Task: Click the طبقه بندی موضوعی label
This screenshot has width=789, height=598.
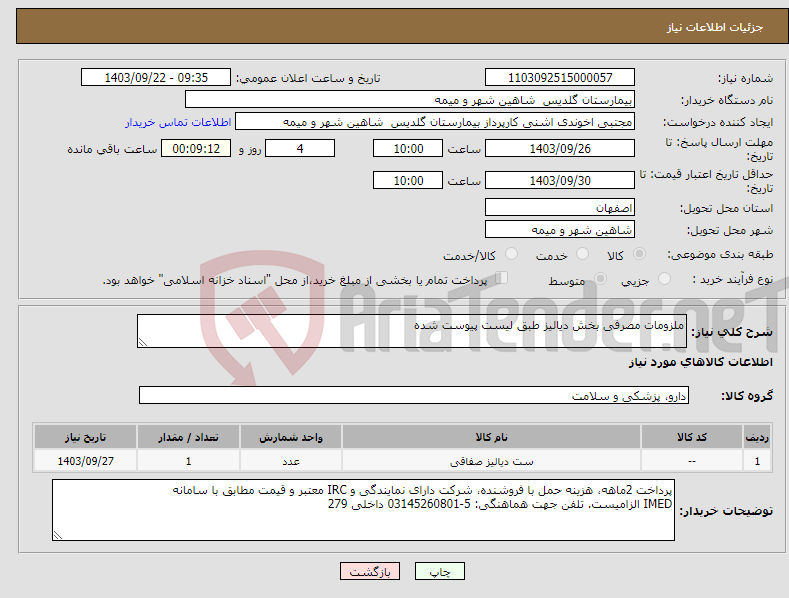Action: pyautogui.click(x=721, y=255)
